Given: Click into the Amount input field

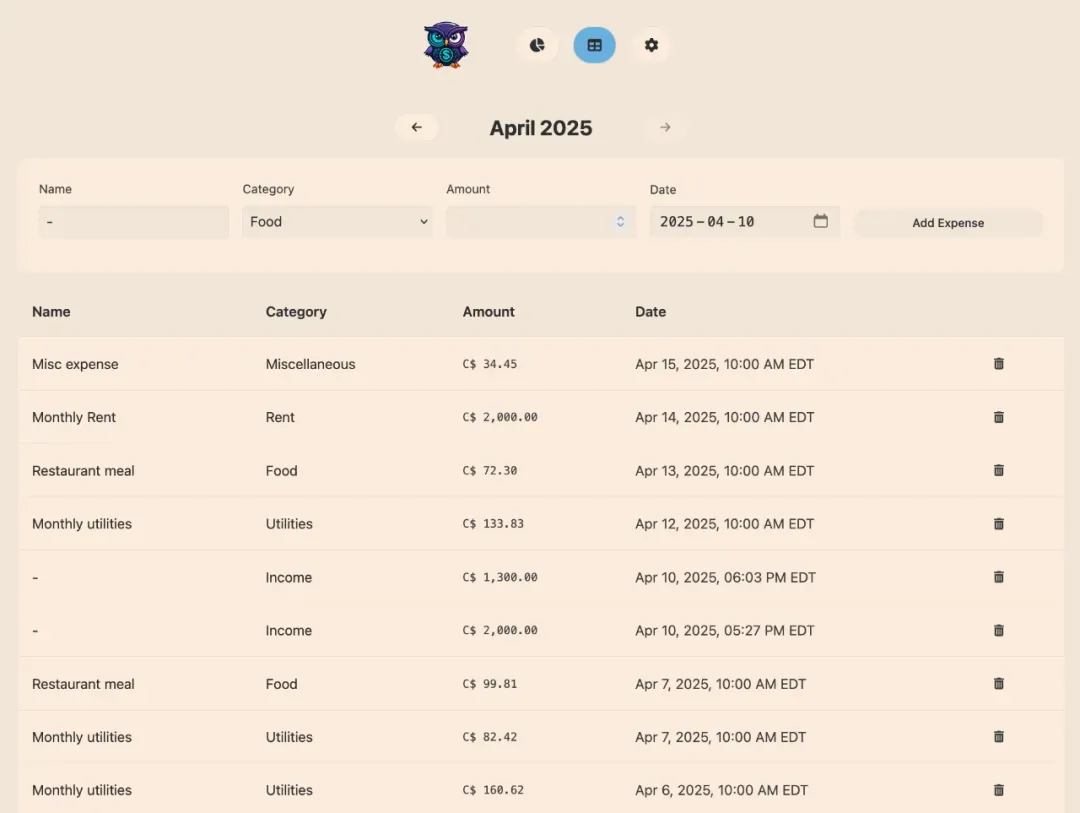Looking at the screenshot, I should click(x=528, y=222).
